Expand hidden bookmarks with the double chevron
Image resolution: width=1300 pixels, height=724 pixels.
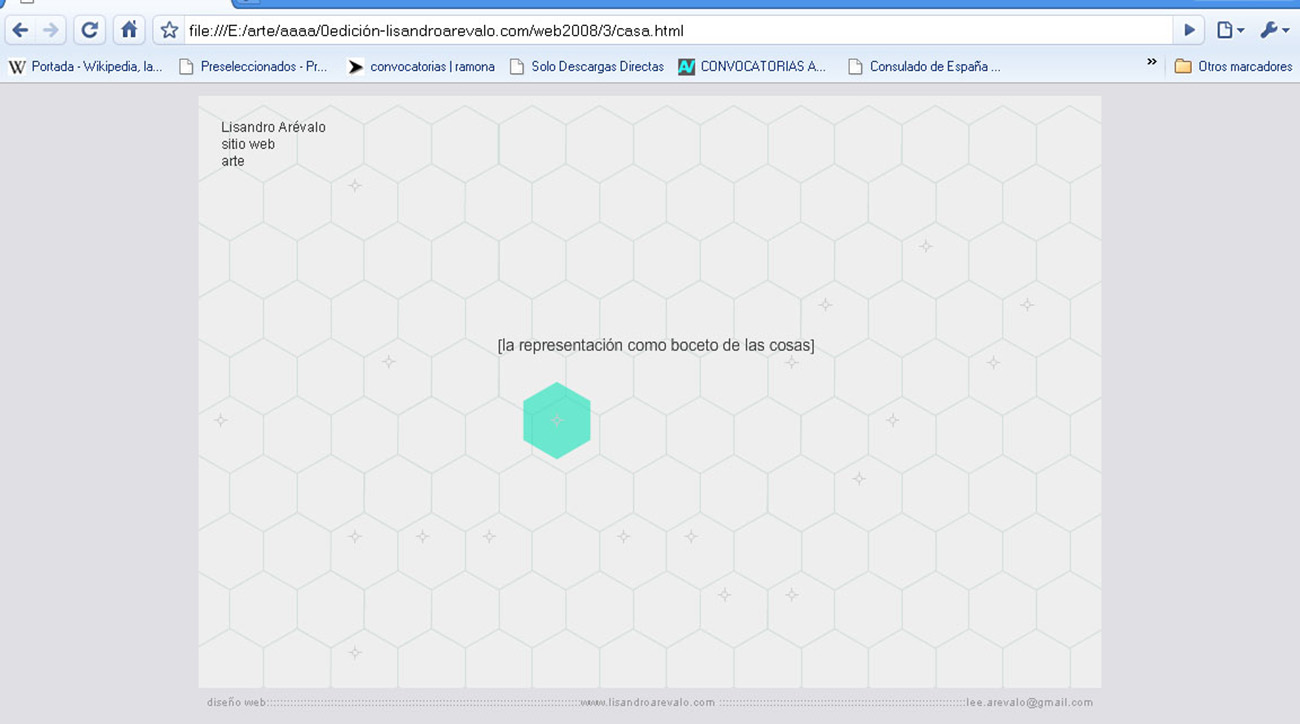click(1151, 63)
